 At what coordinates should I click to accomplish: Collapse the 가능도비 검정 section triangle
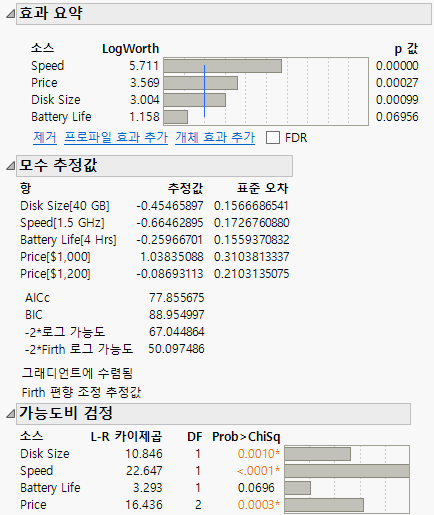click(10, 414)
